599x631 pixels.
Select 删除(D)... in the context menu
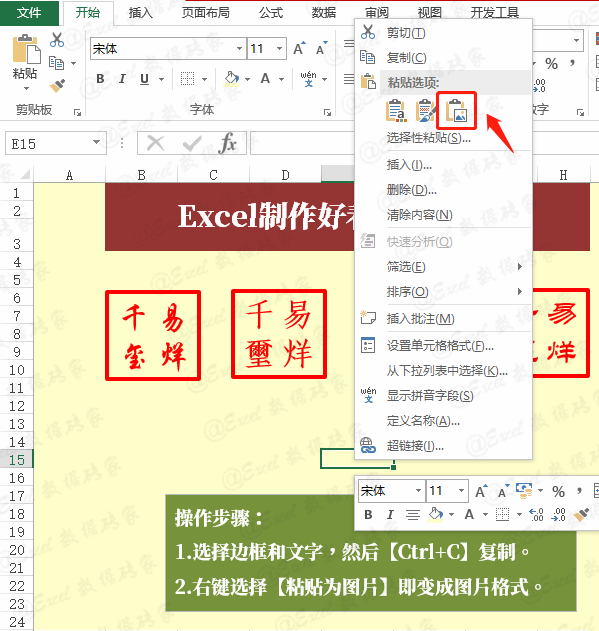[x=443, y=190]
